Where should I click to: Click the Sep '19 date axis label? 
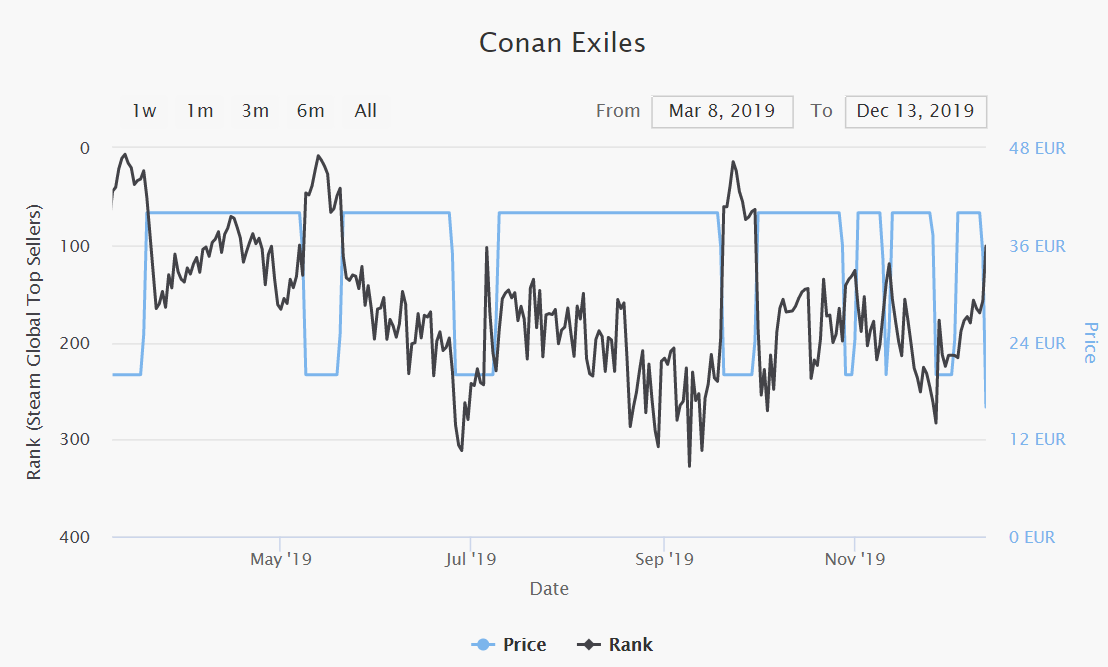[664, 559]
